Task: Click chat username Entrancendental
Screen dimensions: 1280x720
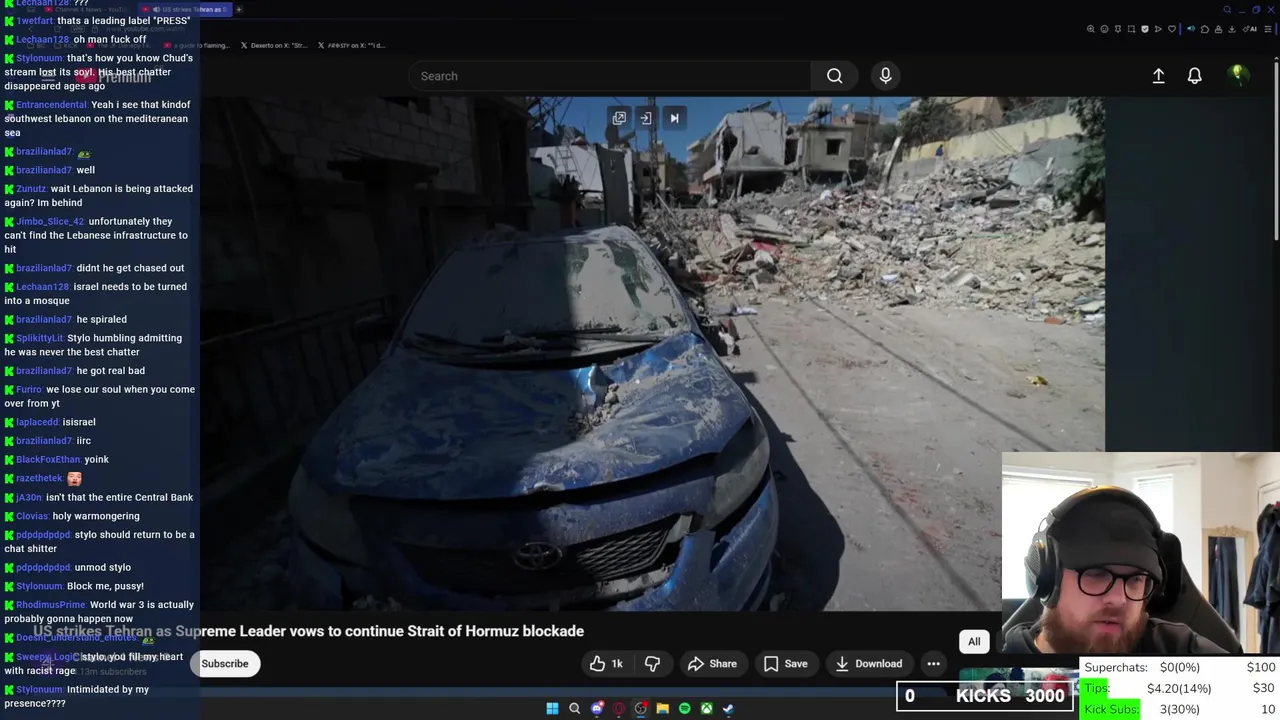Action: coord(52,105)
